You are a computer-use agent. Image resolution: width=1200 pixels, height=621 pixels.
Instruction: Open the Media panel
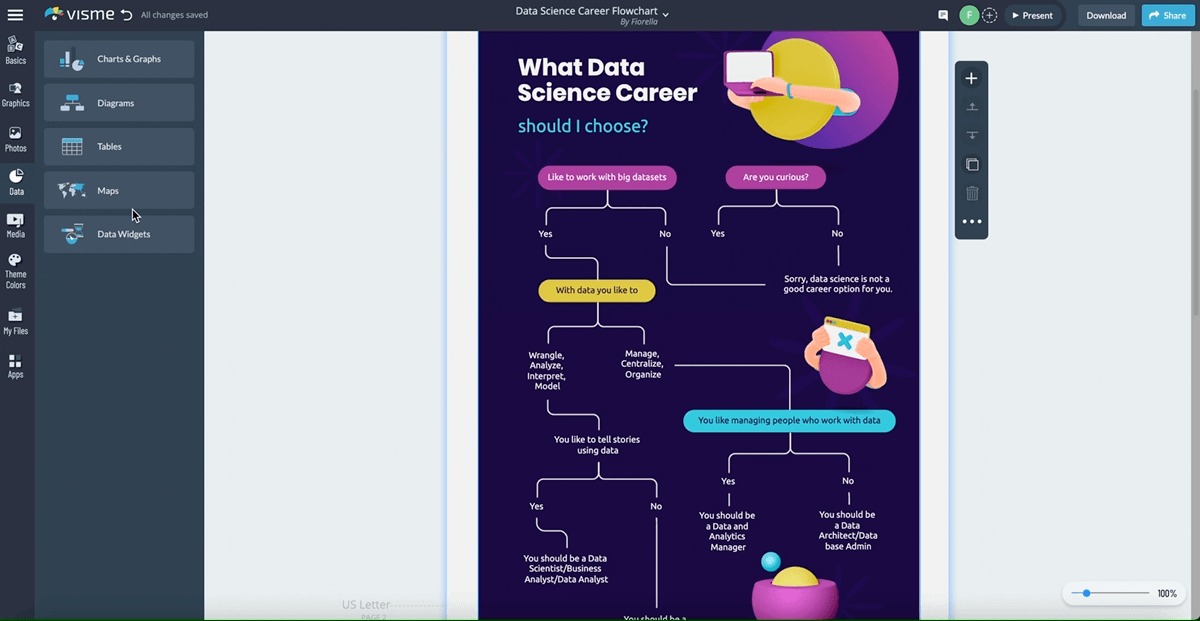pyautogui.click(x=16, y=228)
